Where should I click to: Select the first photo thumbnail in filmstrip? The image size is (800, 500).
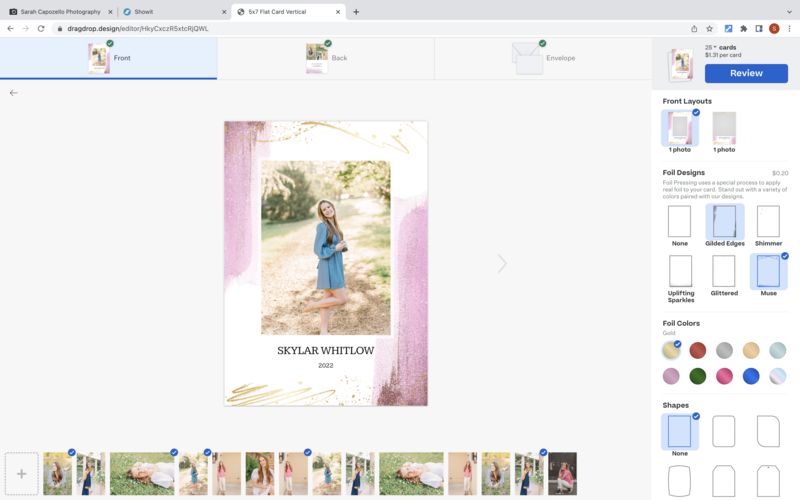point(58,473)
